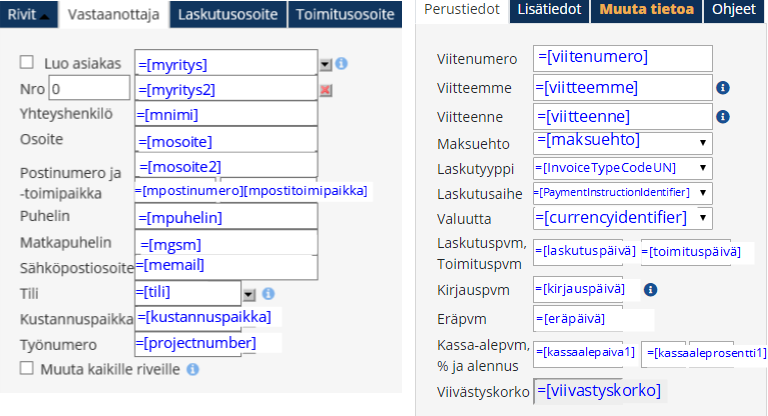Viewport: 768px width, 416px height.
Task: Open the Valuutta currency dropdown
Action: [704, 216]
